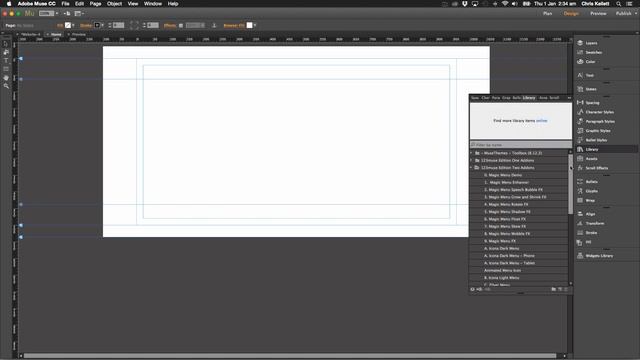The height and width of the screenshot is (360, 640).
Task: Select the Selection tool in the toolbox
Action: click(6, 44)
